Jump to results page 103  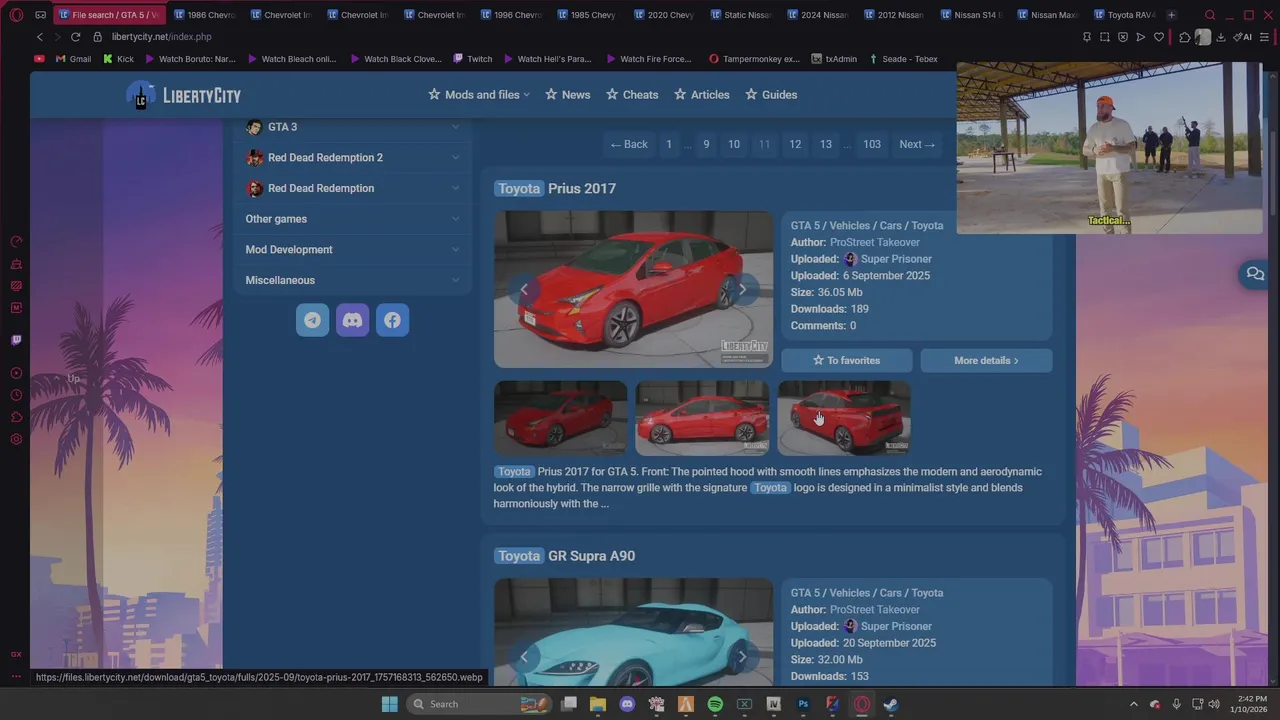click(x=872, y=144)
